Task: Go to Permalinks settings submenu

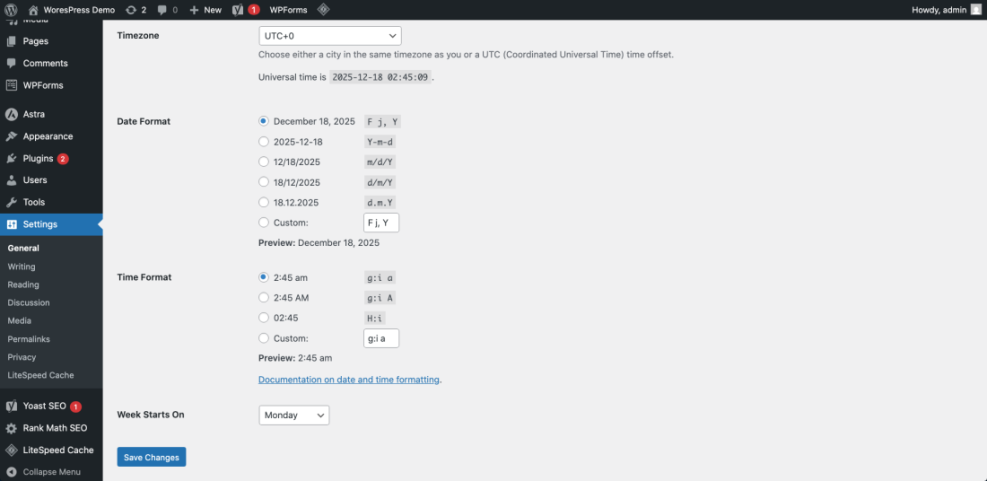Action: (29, 339)
